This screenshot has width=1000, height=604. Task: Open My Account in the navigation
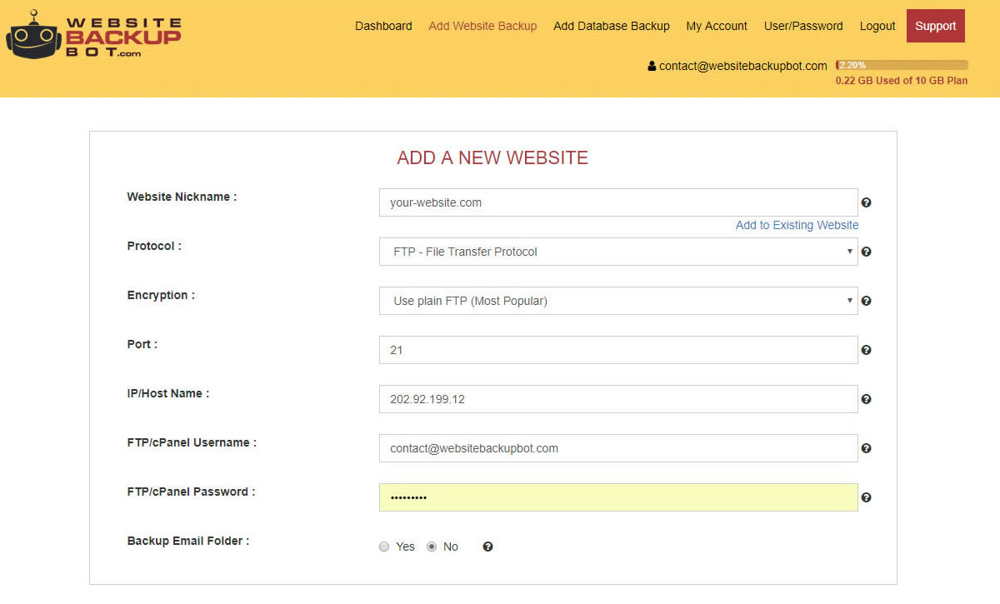coord(716,26)
